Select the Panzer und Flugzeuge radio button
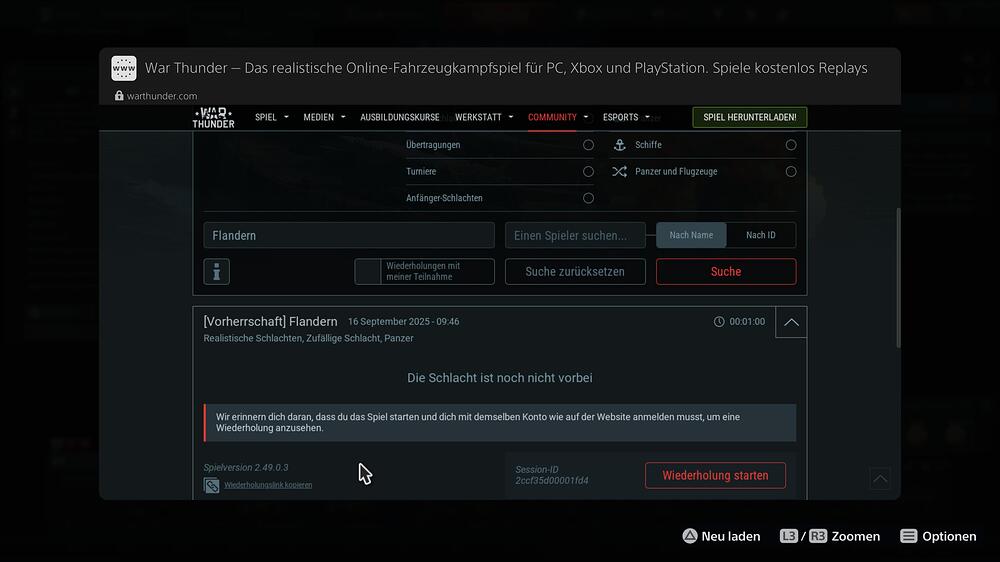This screenshot has height=562, width=1000. coord(791,172)
